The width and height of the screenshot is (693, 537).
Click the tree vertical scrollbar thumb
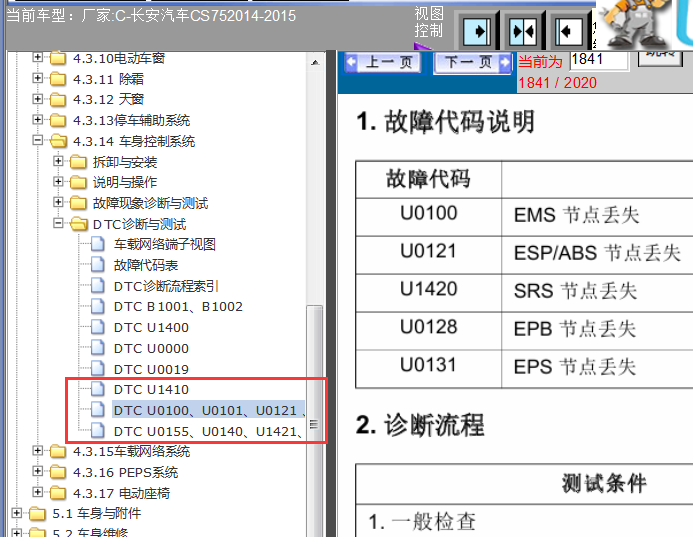coord(314,420)
